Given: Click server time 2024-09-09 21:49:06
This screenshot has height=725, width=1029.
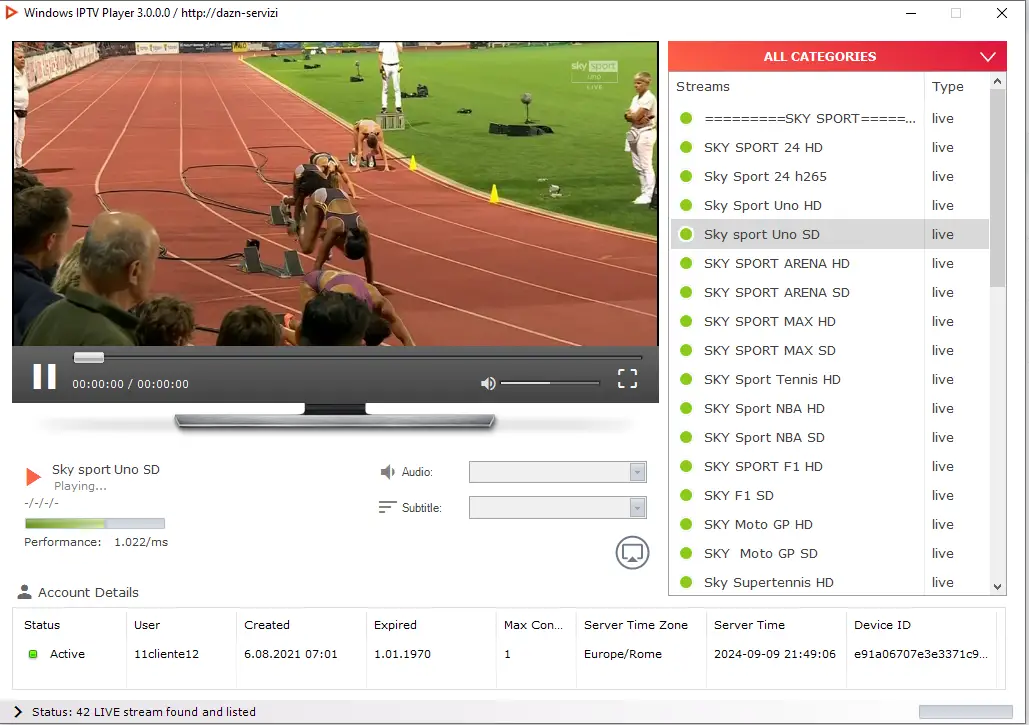Looking at the screenshot, I should 775,654.
